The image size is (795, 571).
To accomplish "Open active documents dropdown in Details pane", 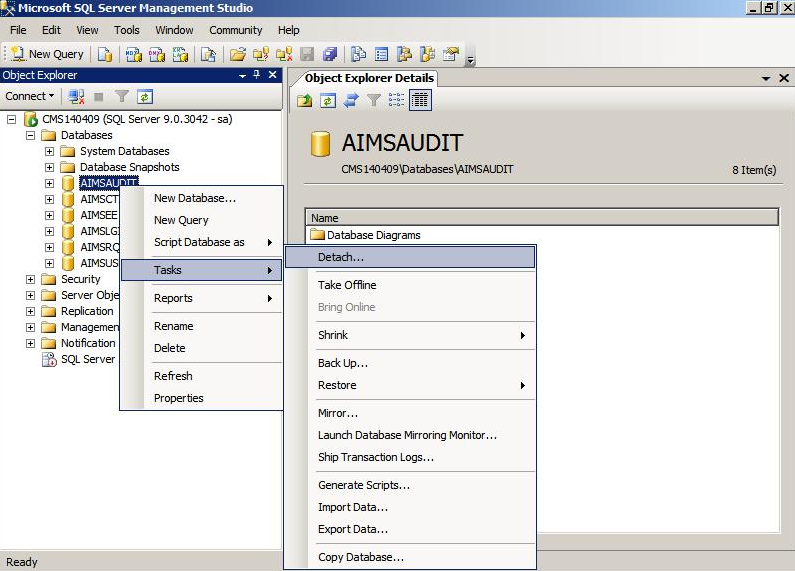I will (766, 78).
